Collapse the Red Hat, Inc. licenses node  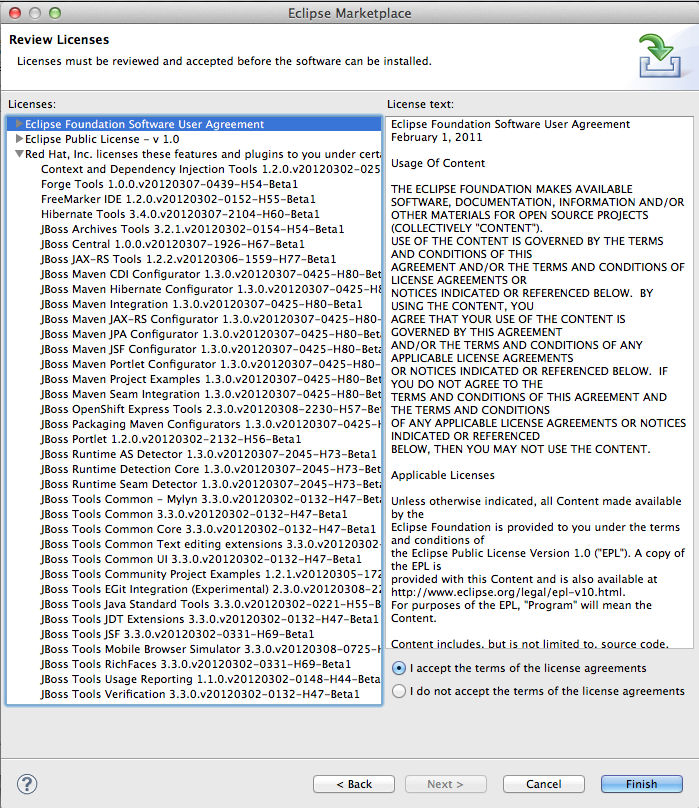tap(19, 154)
